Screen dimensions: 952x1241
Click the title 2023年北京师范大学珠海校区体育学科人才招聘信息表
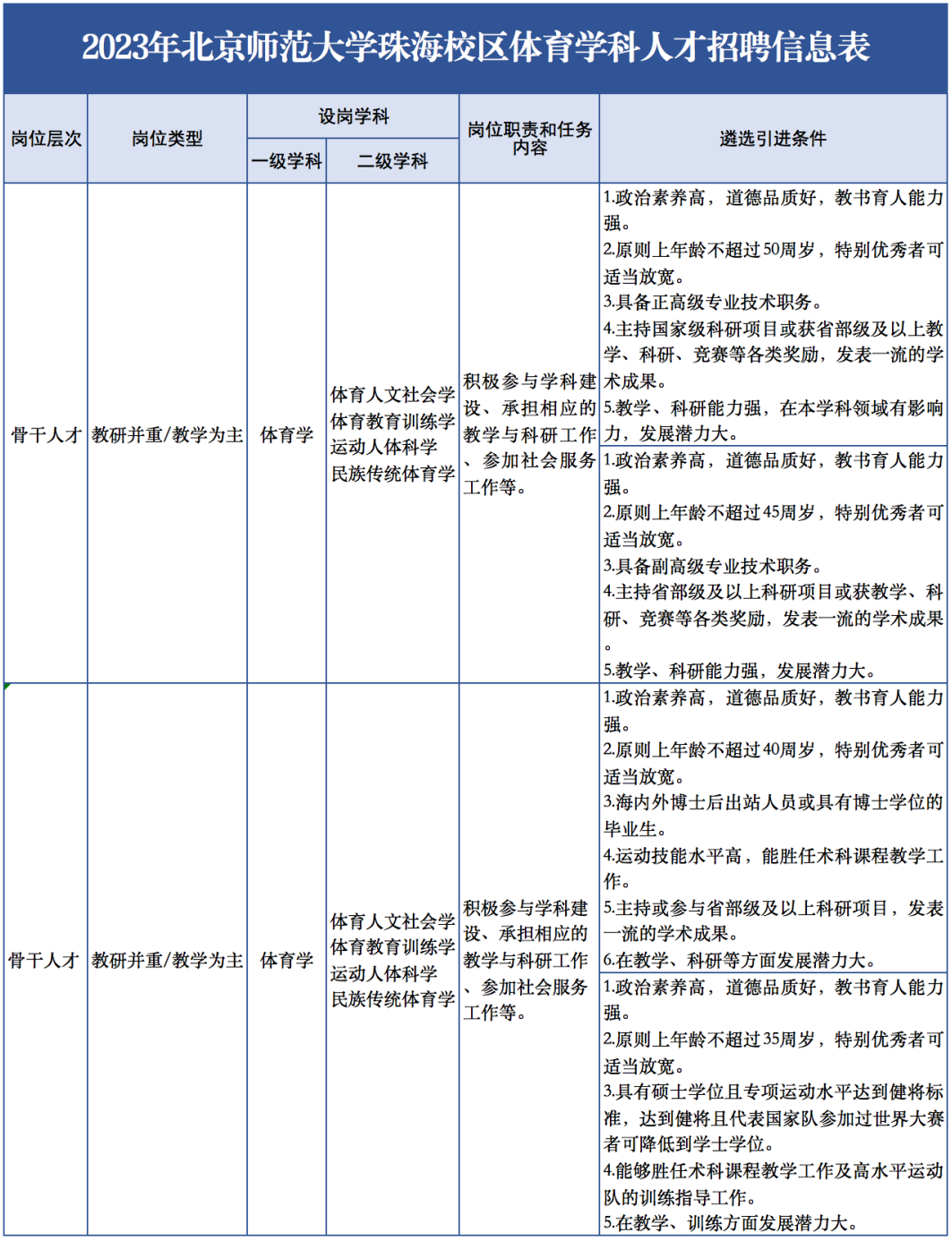click(x=476, y=47)
